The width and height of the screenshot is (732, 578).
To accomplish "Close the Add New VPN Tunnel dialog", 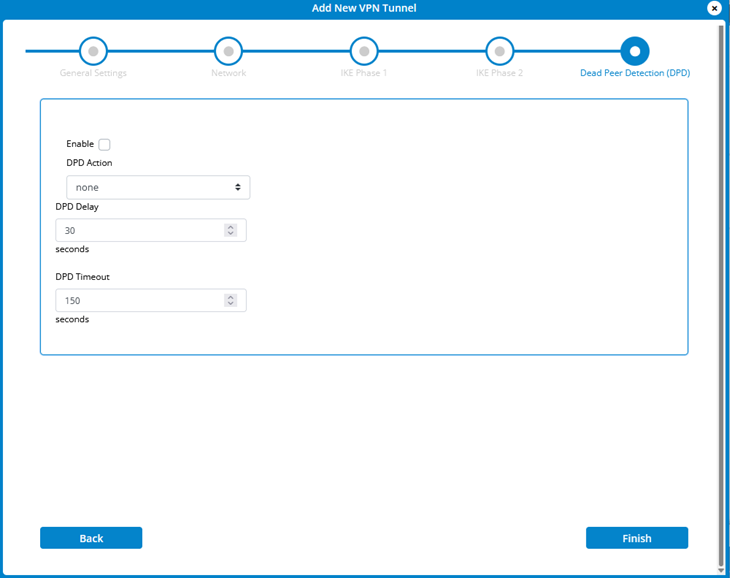I will pos(714,9).
